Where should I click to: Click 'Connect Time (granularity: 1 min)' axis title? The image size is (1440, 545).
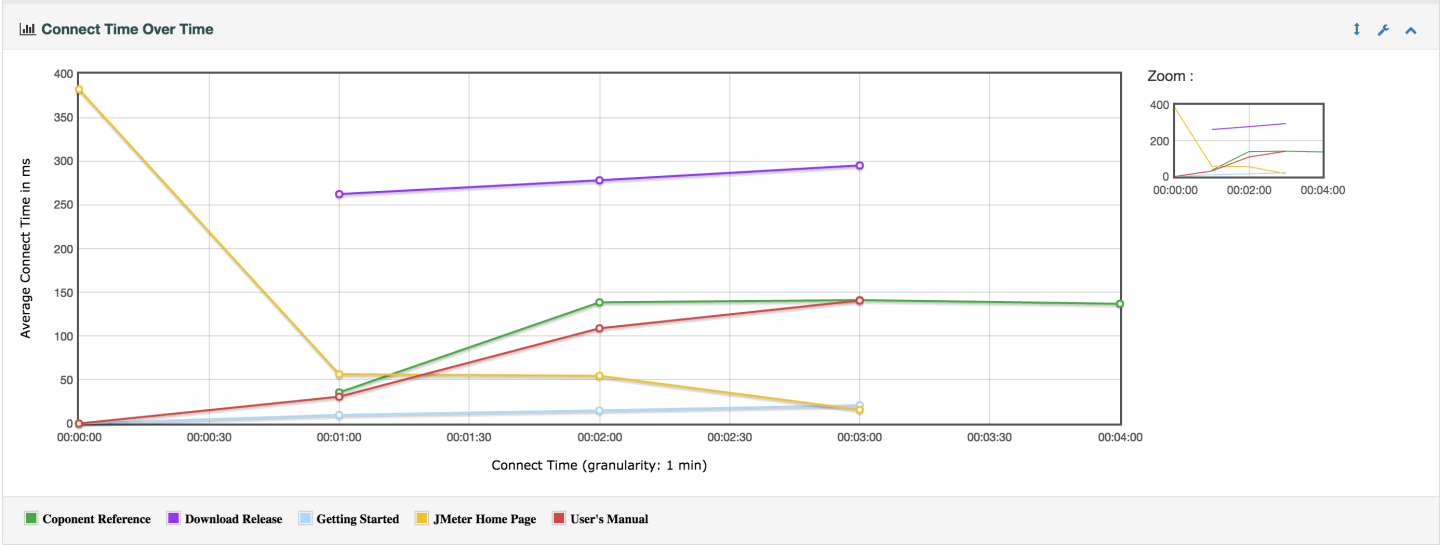click(600, 465)
